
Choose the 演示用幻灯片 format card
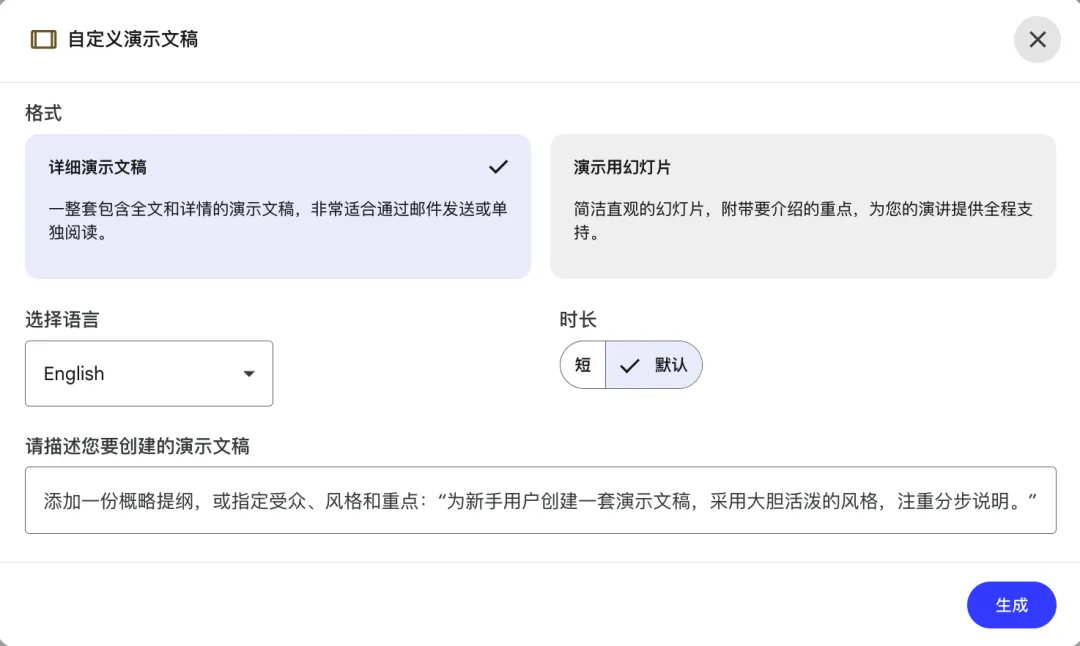pyautogui.click(x=802, y=206)
